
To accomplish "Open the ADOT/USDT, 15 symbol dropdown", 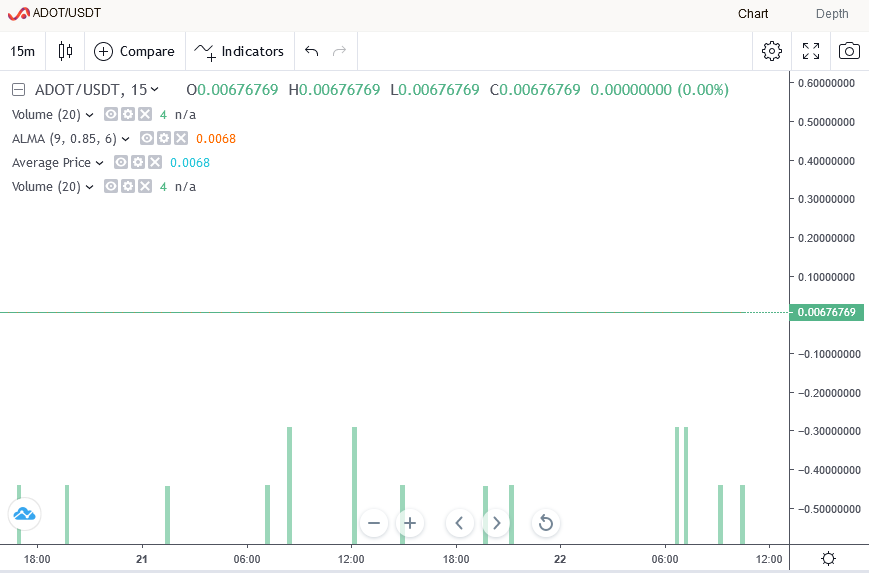I will [x=97, y=90].
